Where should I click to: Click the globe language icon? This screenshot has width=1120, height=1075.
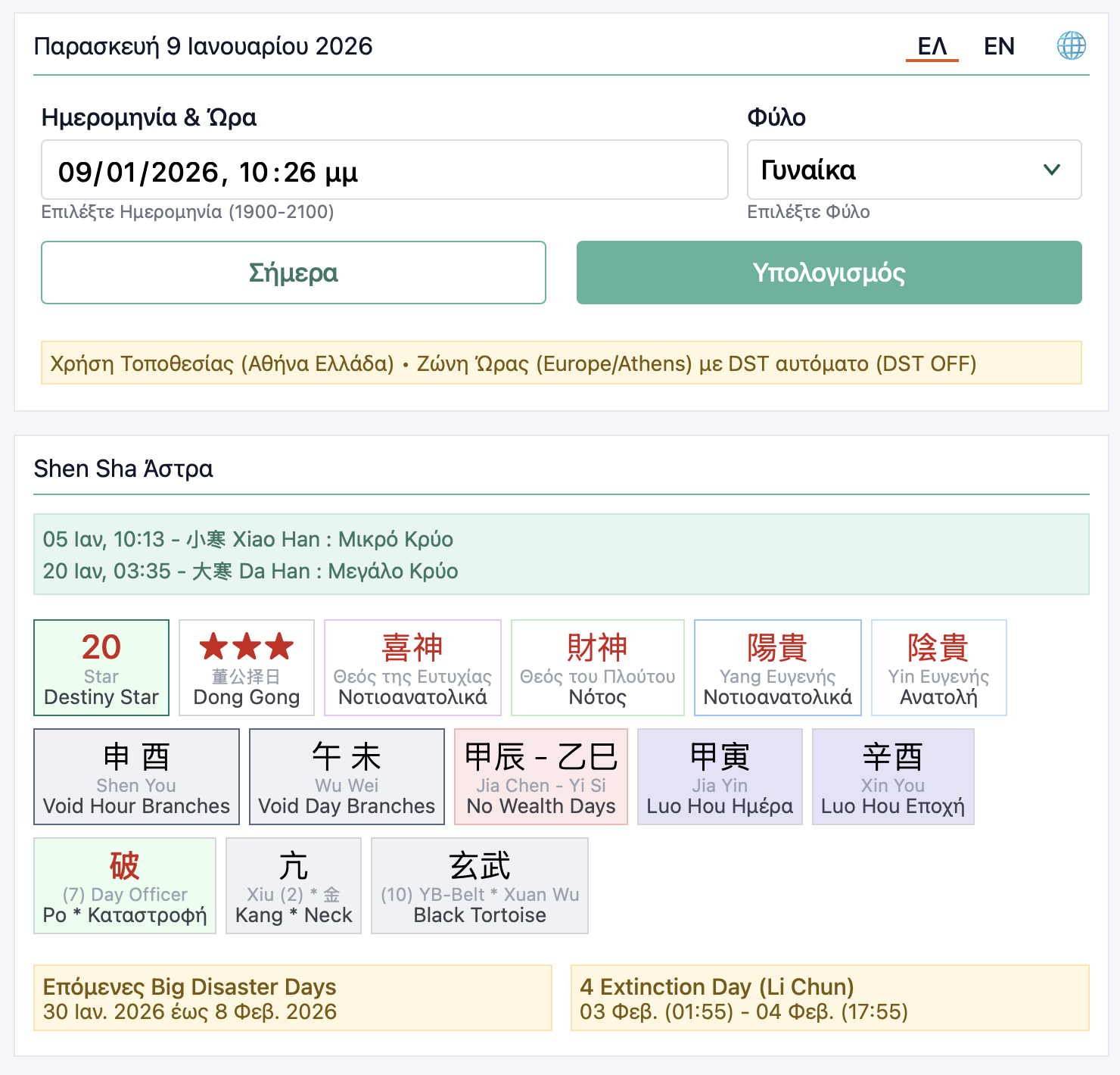[1072, 46]
